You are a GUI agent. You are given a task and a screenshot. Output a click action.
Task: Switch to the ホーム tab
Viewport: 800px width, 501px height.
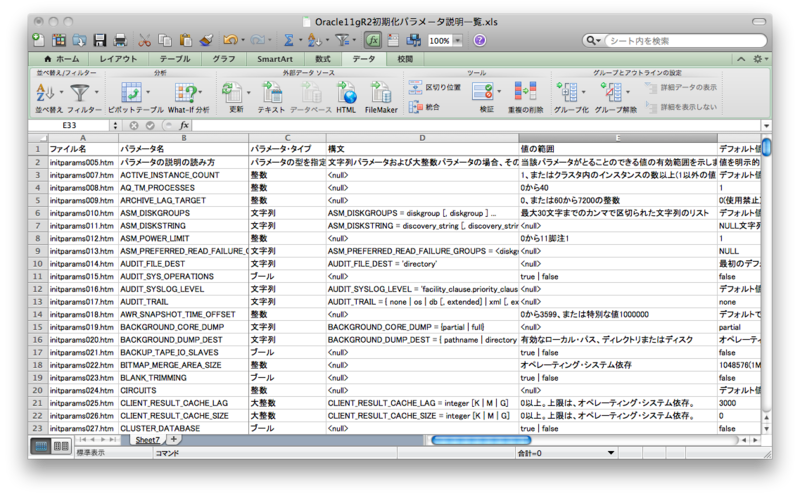tap(61, 59)
